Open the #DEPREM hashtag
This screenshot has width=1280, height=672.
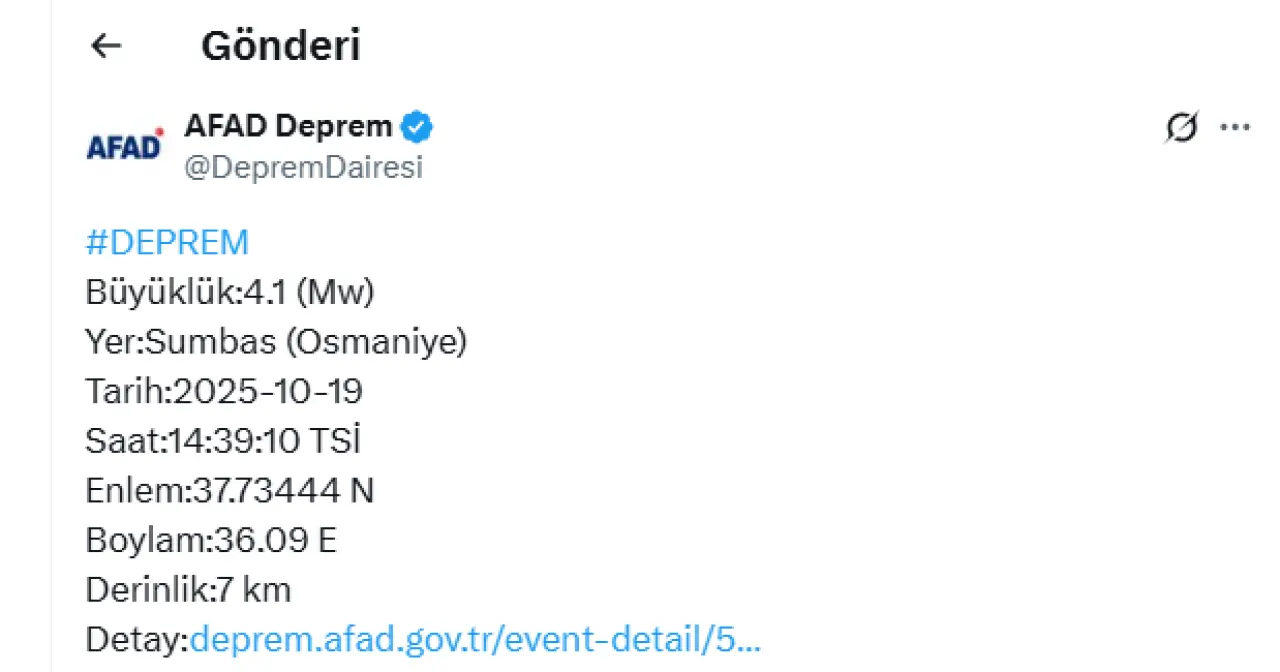pos(167,243)
